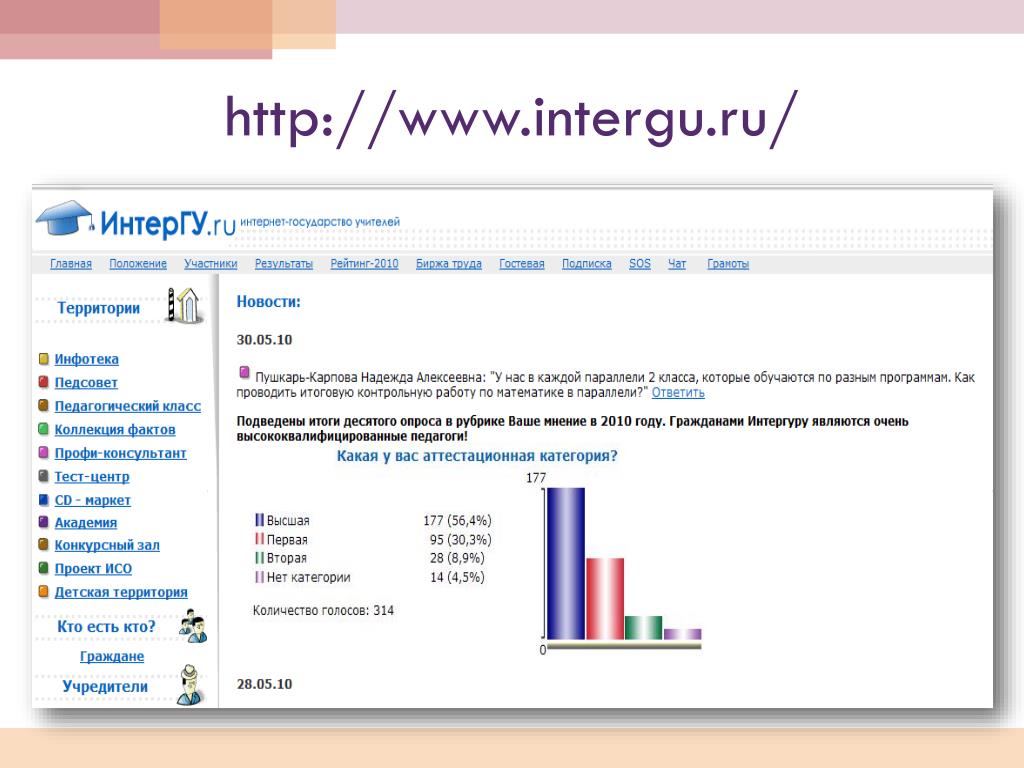Click the Кто есть кто people icon
The width and height of the screenshot is (1024, 768).
coord(193,625)
